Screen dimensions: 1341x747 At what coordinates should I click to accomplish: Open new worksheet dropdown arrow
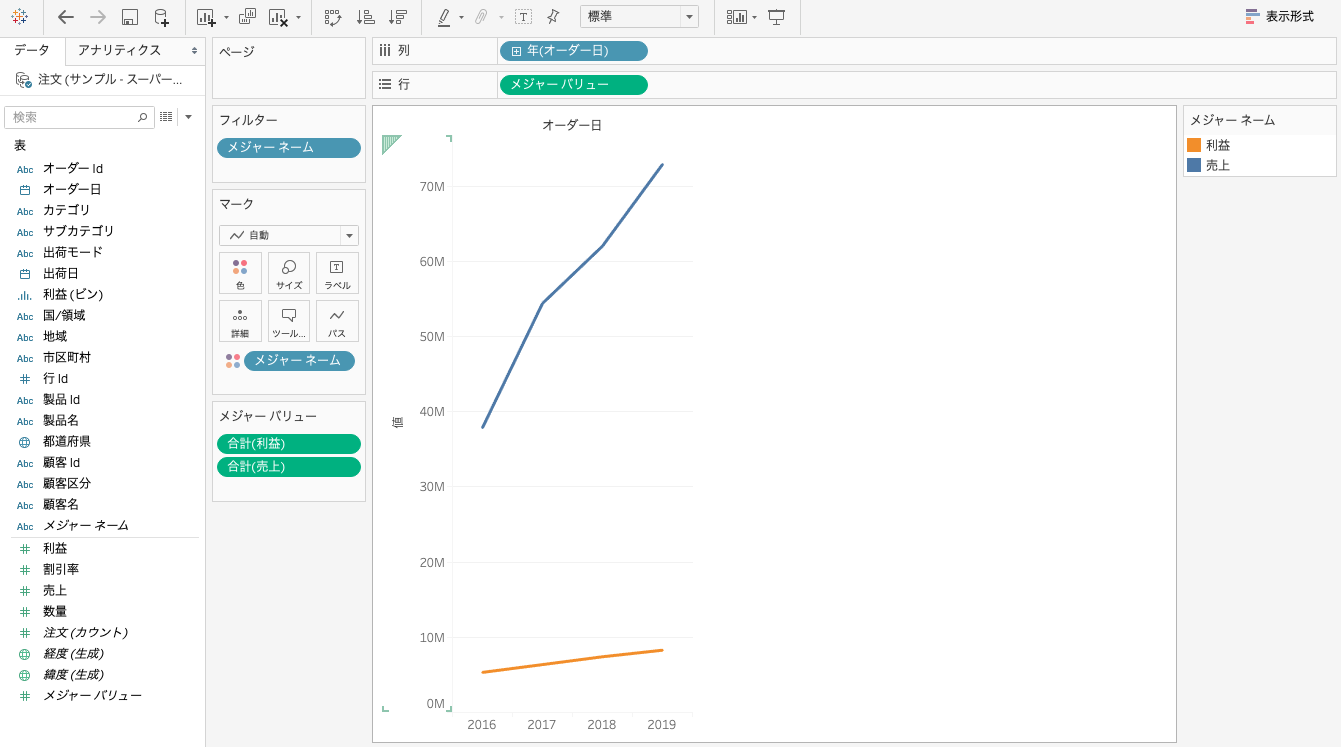226,18
